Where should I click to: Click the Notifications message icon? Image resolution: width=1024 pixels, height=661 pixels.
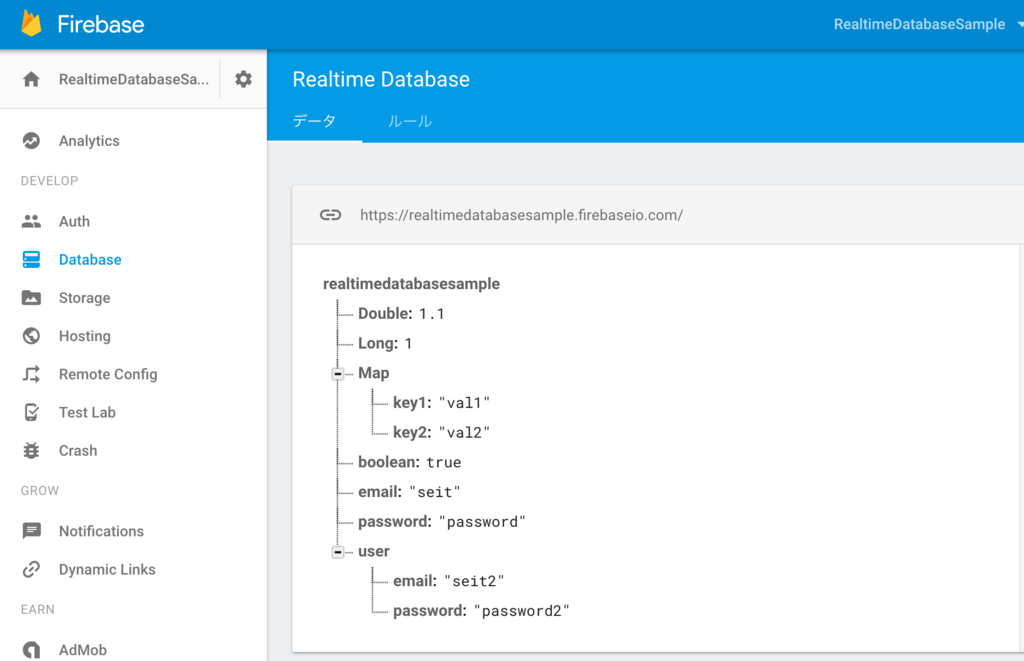31,531
